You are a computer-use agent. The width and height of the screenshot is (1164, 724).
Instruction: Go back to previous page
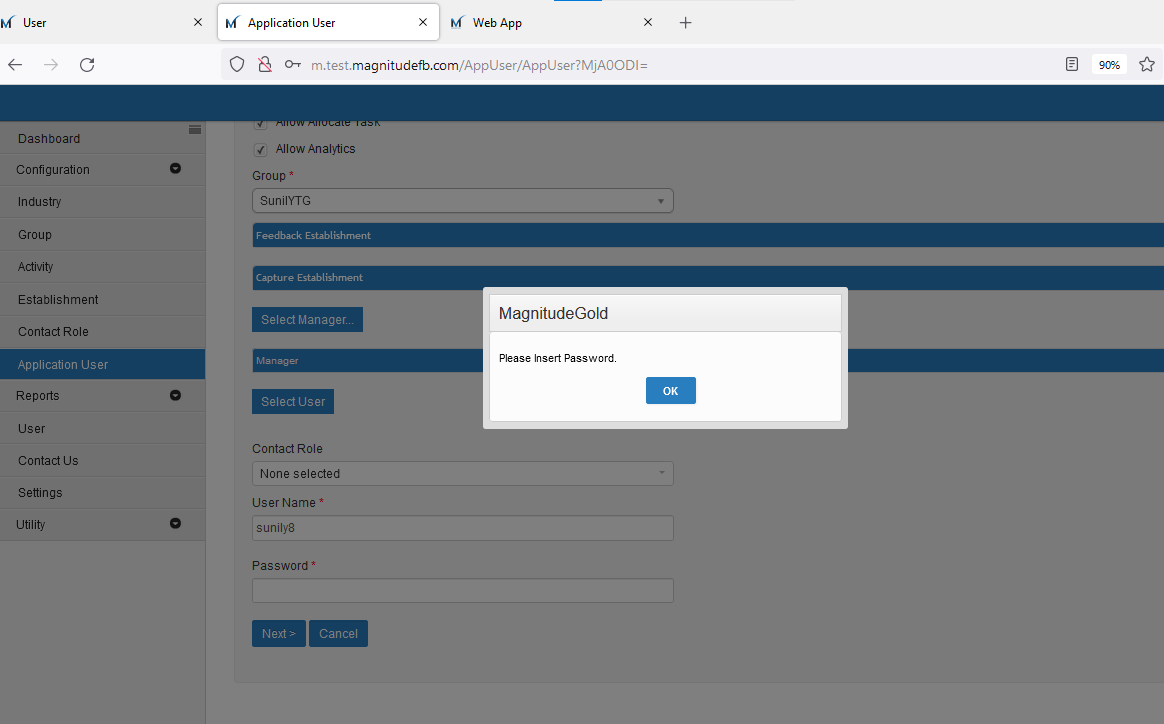pos(15,64)
